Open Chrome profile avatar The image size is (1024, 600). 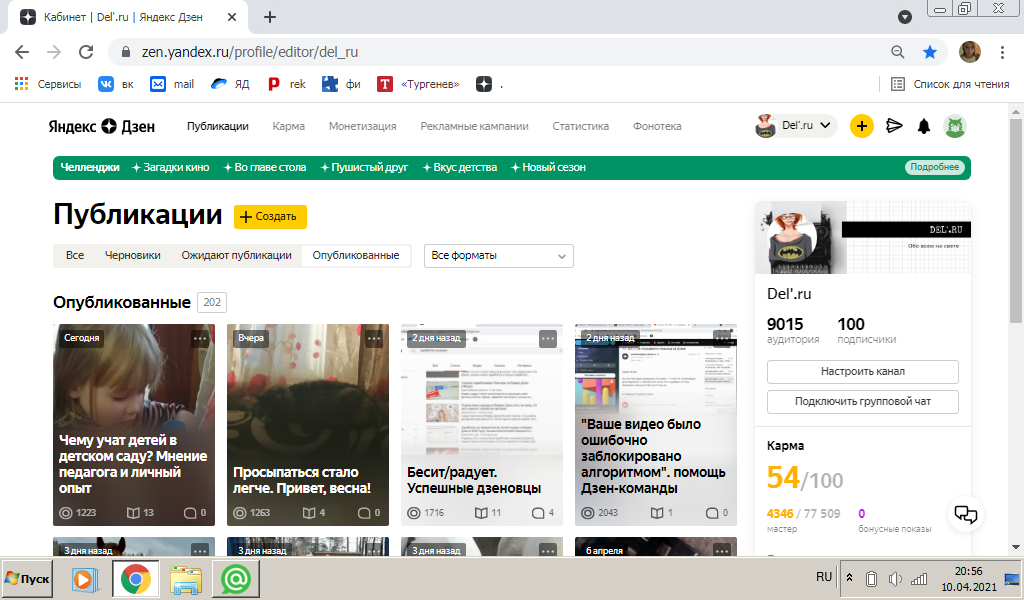[970, 52]
